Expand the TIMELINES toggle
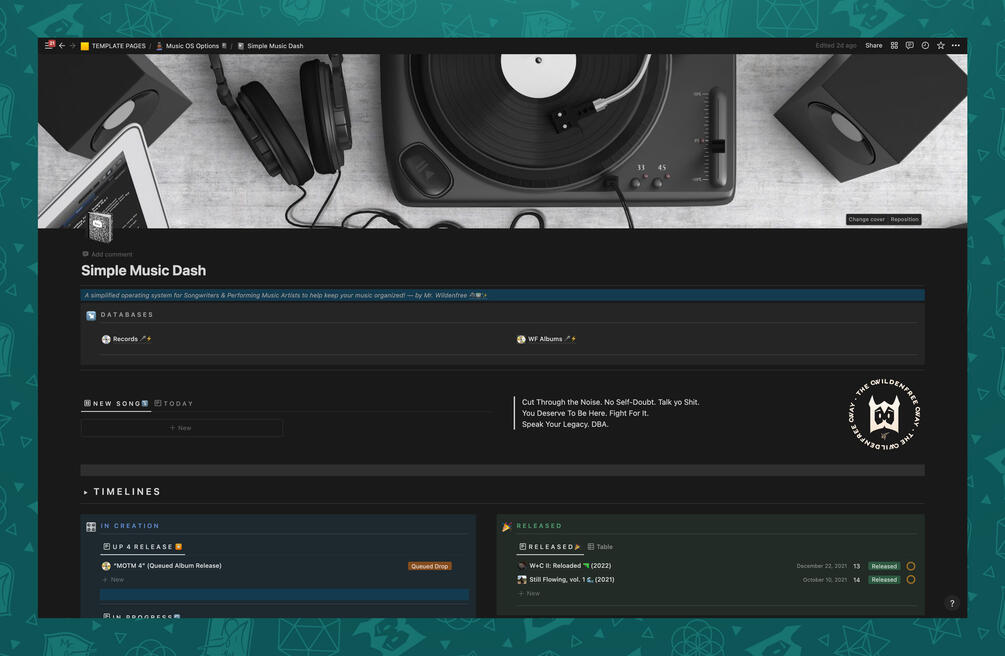The image size is (1005, 656). (x=85, y=492)
